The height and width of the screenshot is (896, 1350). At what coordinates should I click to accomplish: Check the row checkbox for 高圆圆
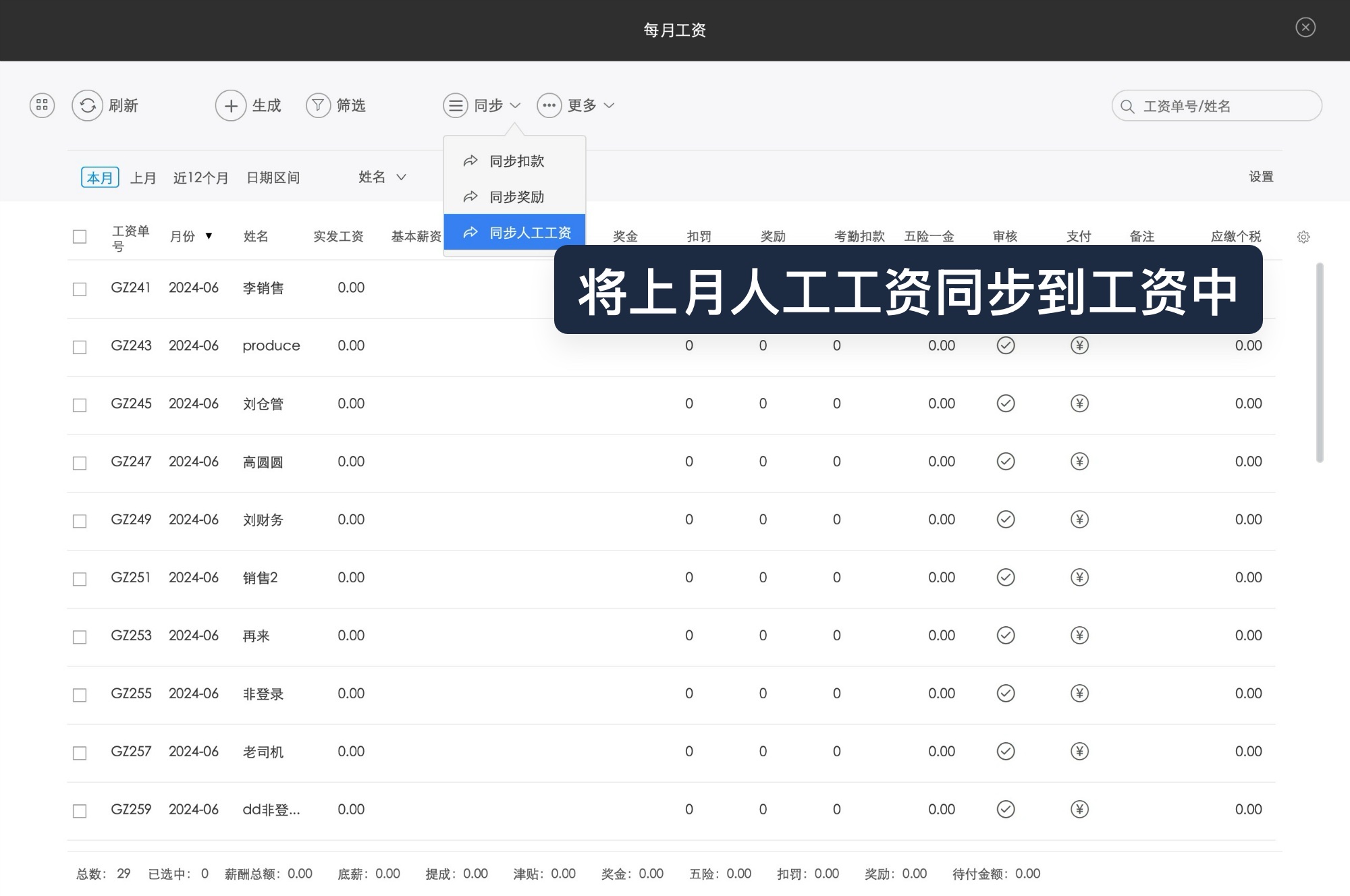coord(80,462)
